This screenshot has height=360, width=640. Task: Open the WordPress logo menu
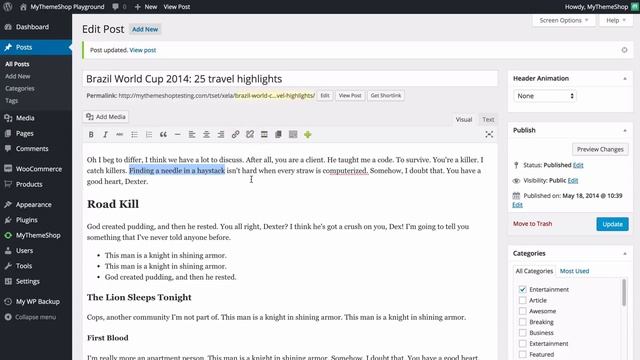(8, 7)
